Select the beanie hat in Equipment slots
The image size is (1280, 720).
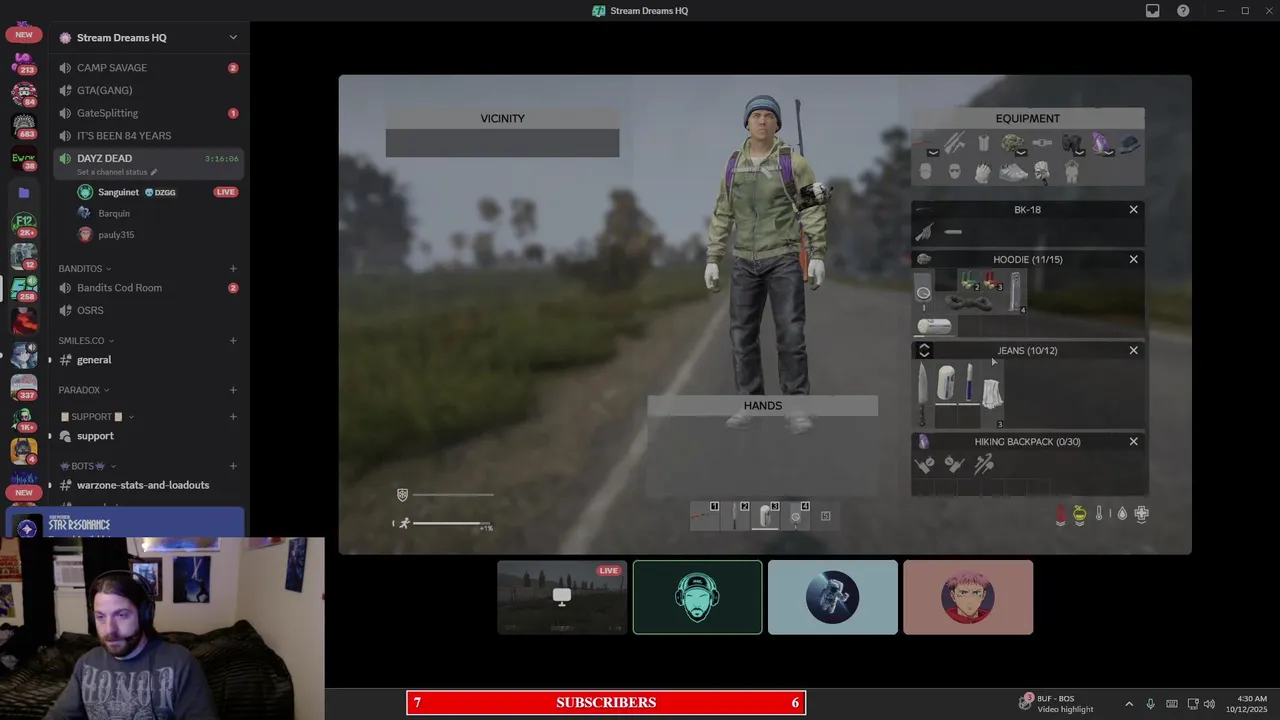[x=1129, y=144]
